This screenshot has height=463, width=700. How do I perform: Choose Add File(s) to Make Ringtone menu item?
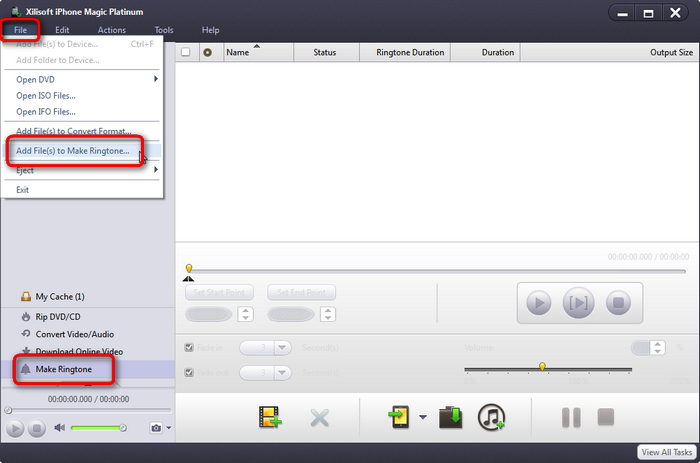click(x=73, y=150)
